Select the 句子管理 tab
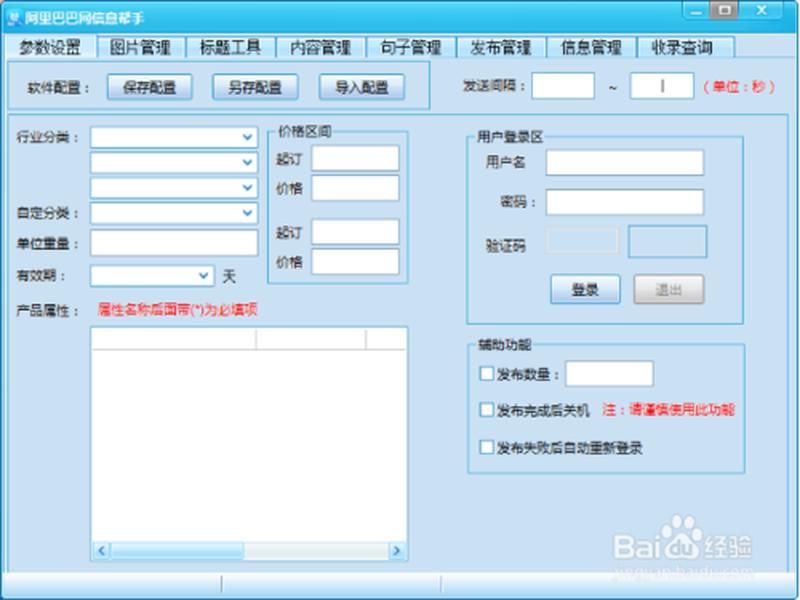Screen dimensions: 800x600 tap(411, 47)
